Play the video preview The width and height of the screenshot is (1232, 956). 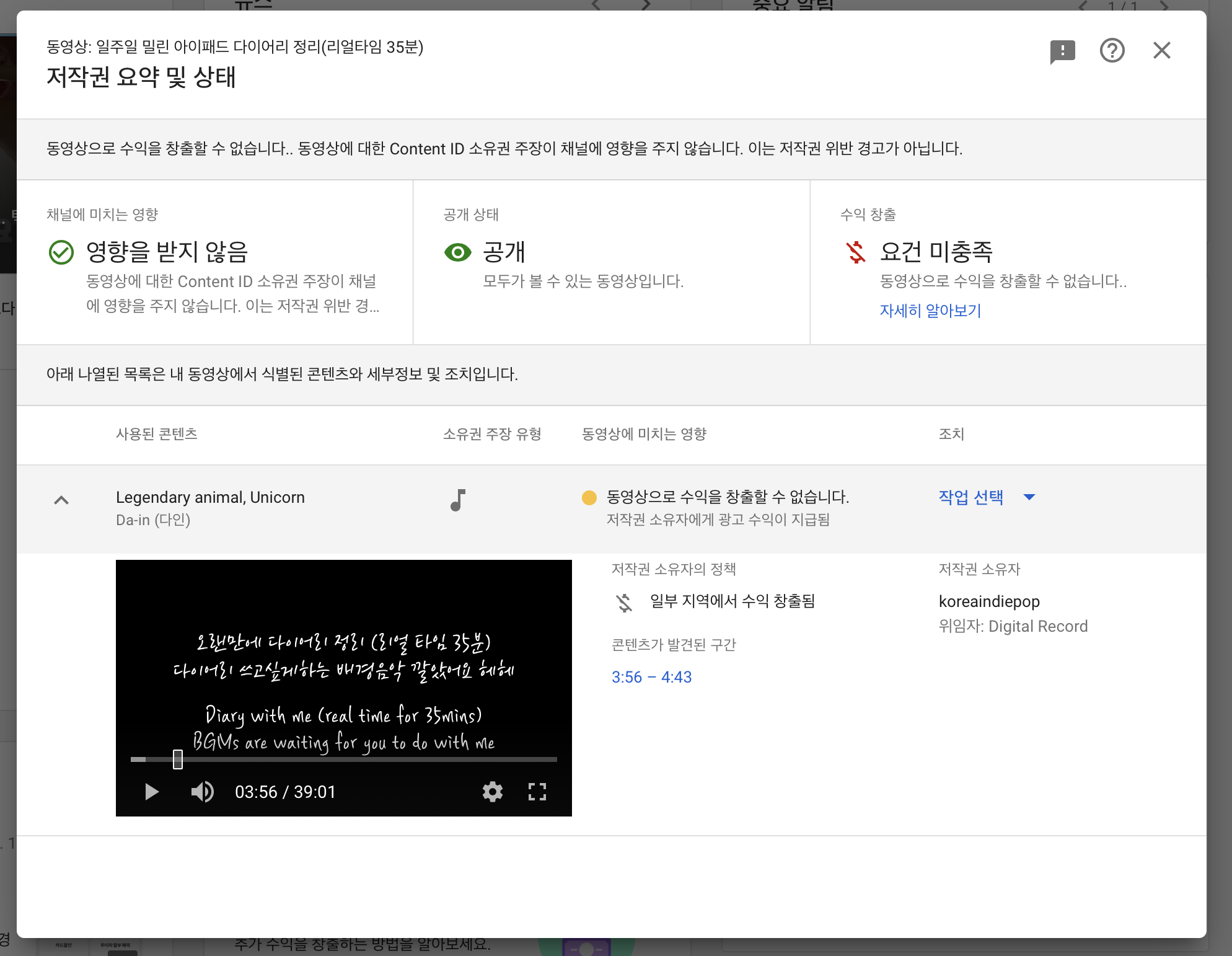pyautogui.click(x=151, y=792)
